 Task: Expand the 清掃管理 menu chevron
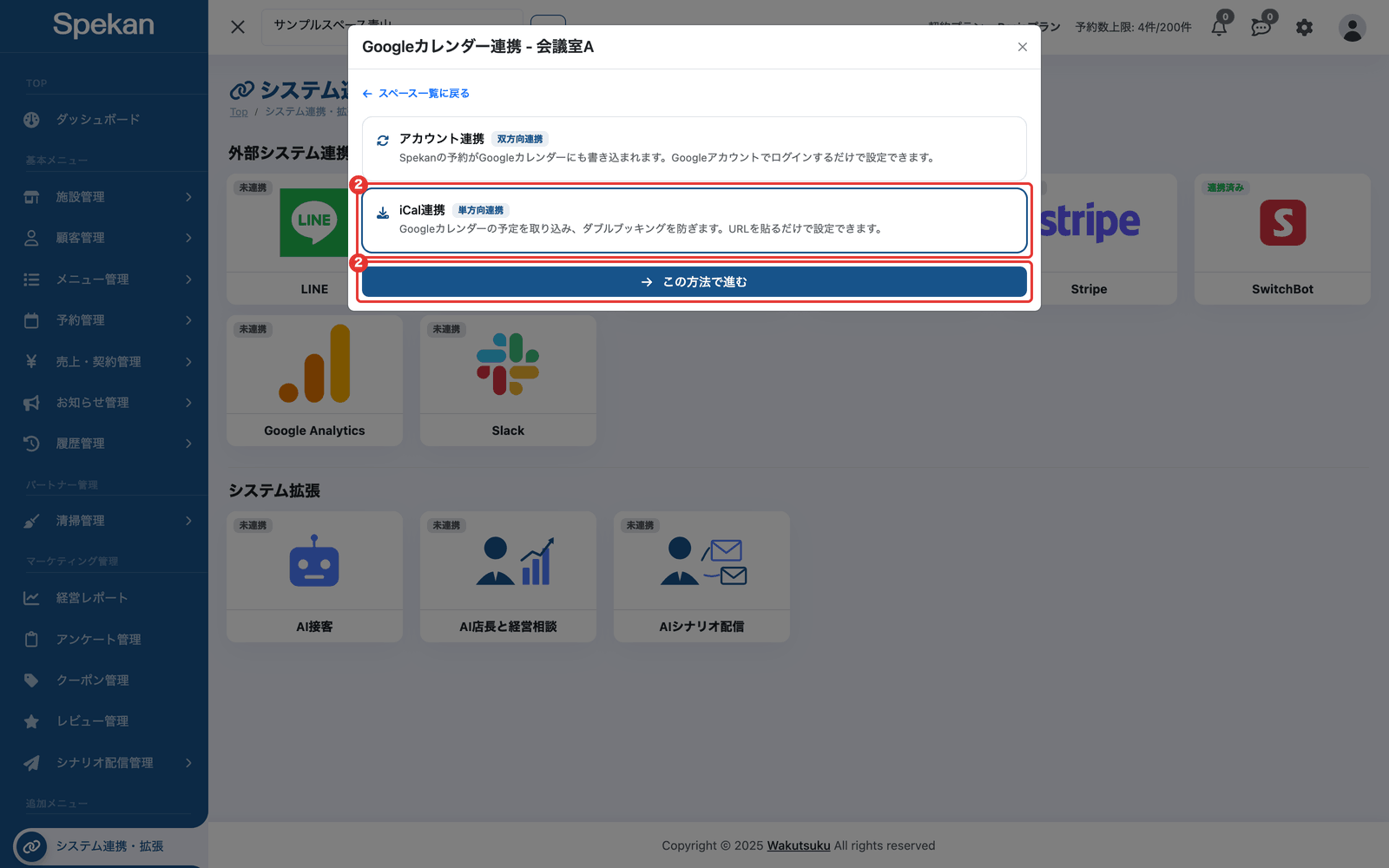coord(188,521)
